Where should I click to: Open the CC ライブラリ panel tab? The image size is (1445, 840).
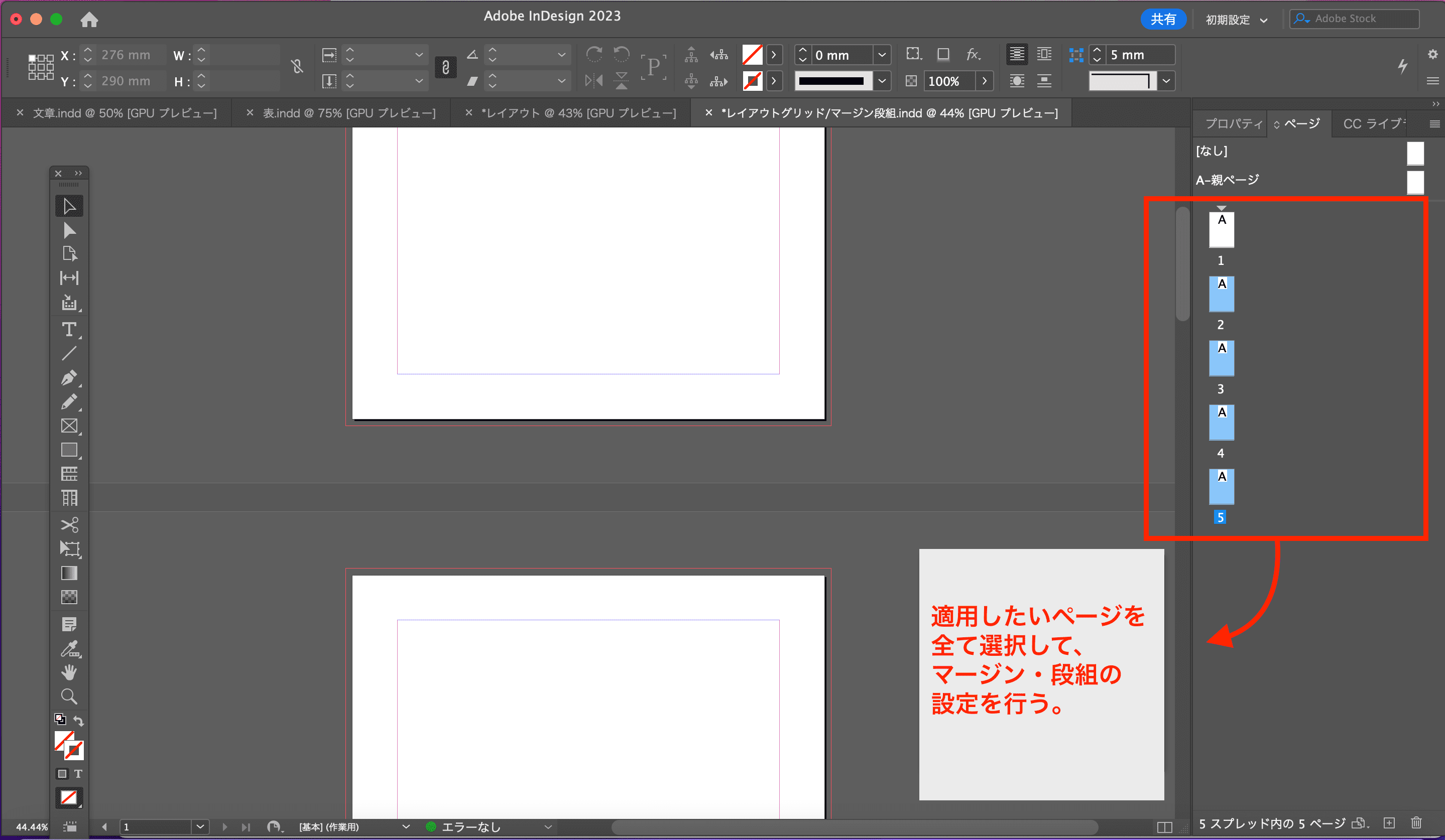click(x=1374, y=124)
